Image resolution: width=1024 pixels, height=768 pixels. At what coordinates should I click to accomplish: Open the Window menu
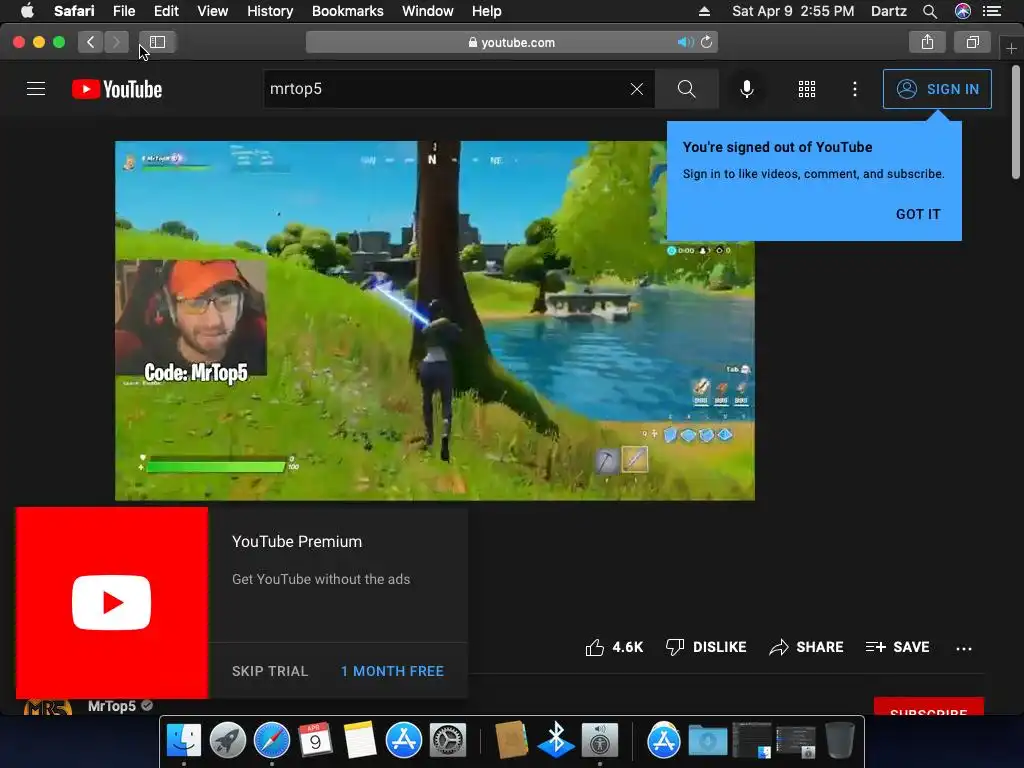[428, 11]
